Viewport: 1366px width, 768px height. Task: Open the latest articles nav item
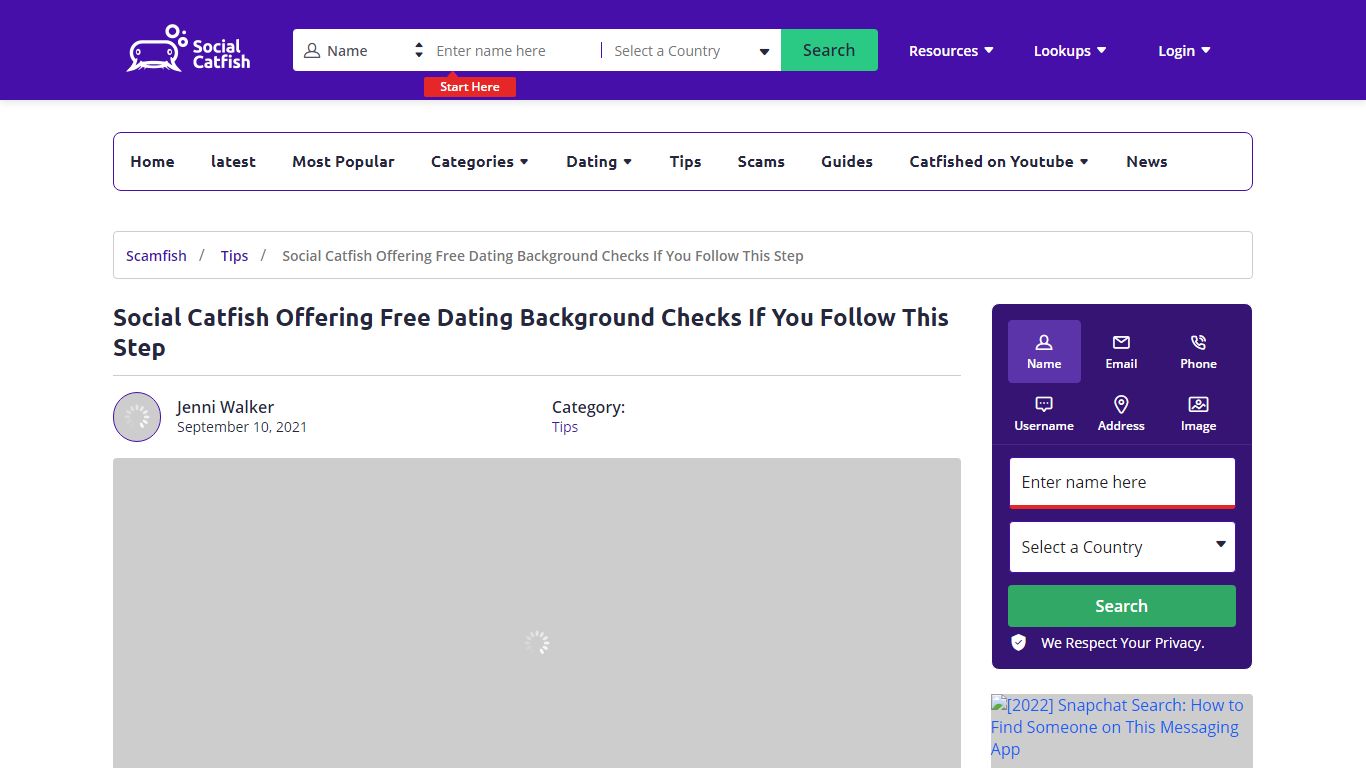point(233,161)
